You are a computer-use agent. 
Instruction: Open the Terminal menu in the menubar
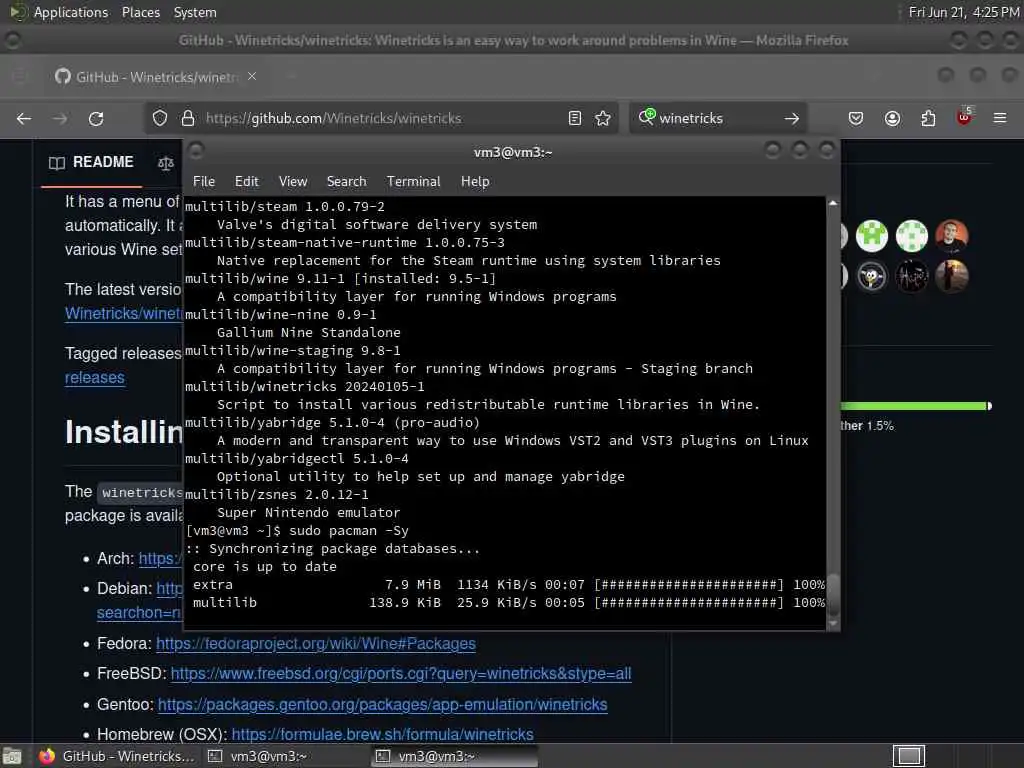pyautogui.click(x=413, y=182)
